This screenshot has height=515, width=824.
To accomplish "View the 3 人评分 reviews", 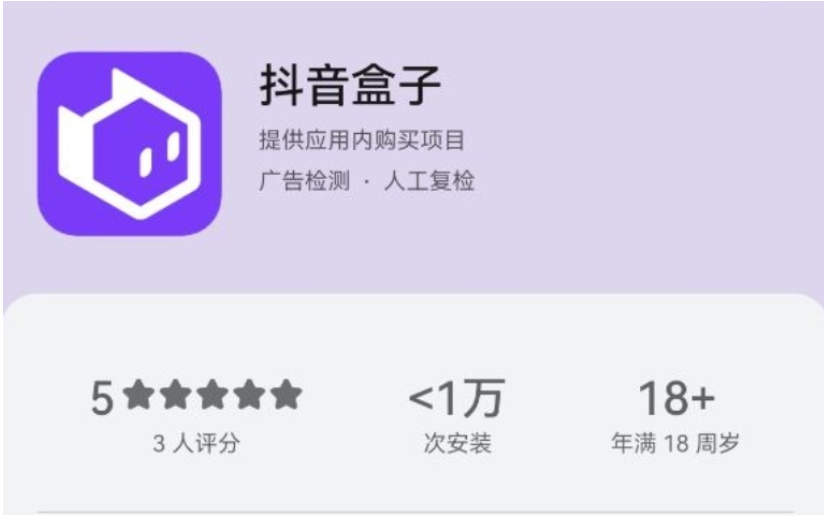I will tap(197, 443).
